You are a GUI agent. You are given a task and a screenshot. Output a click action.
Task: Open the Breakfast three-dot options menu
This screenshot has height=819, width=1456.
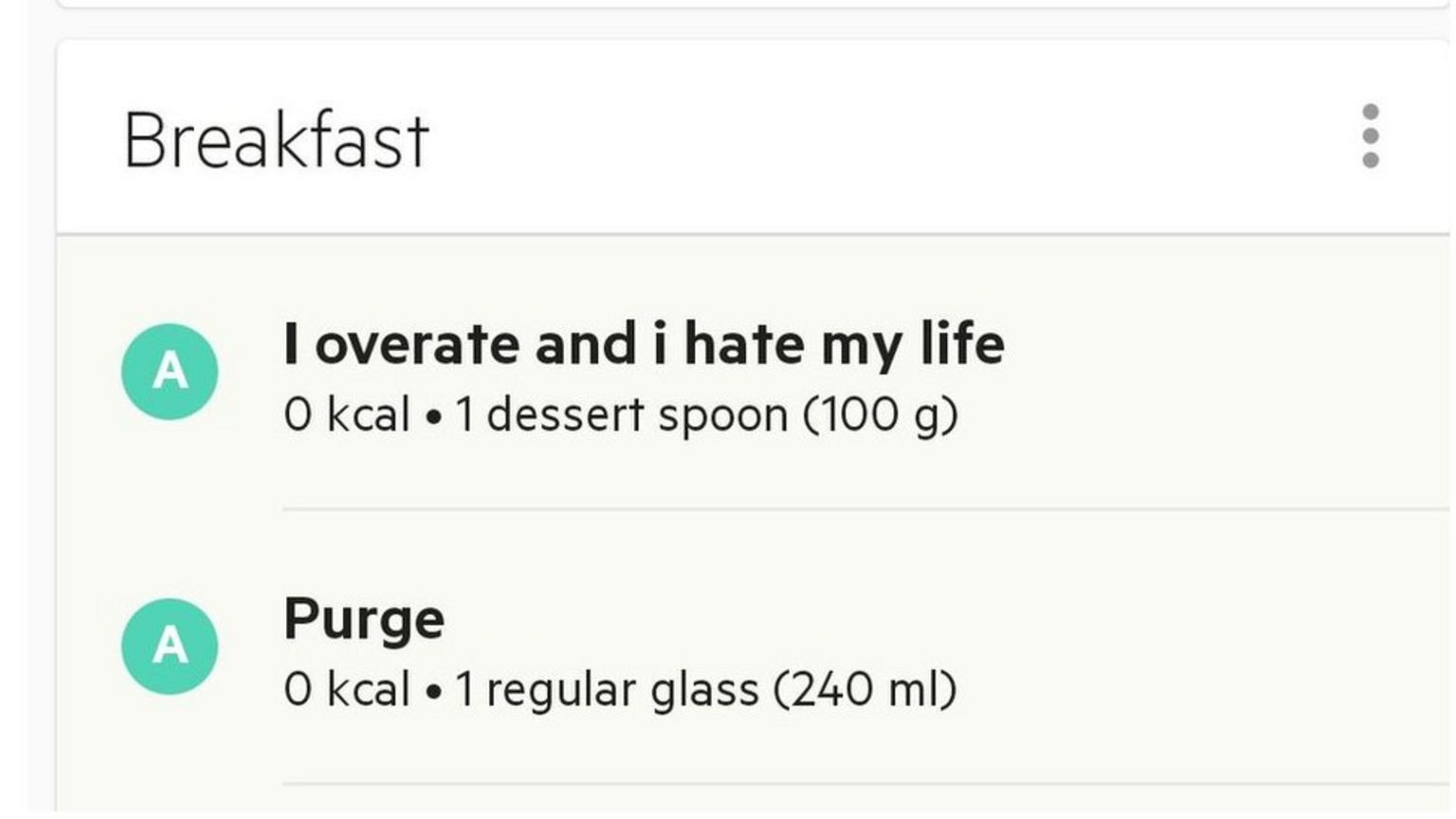click(1370, 136)
